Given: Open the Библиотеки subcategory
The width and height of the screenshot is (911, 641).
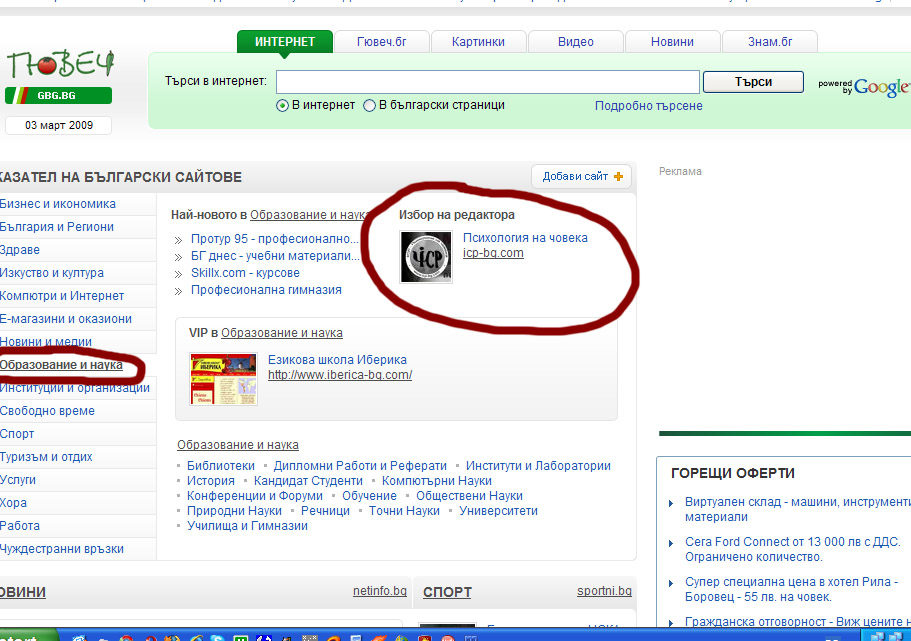Looking at the screenshot, I should (221, 465).
